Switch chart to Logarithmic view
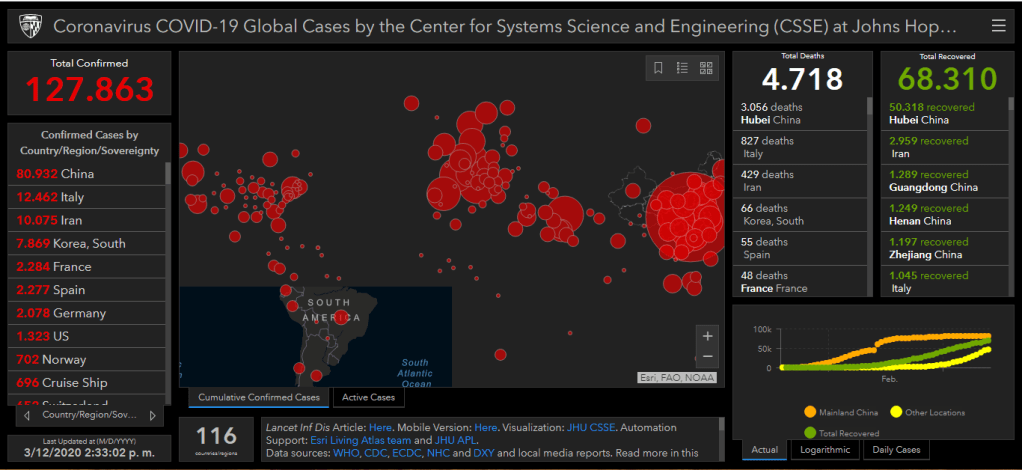Image resolution: width=1022 pixels, height=470 pixels. [825, 450]
